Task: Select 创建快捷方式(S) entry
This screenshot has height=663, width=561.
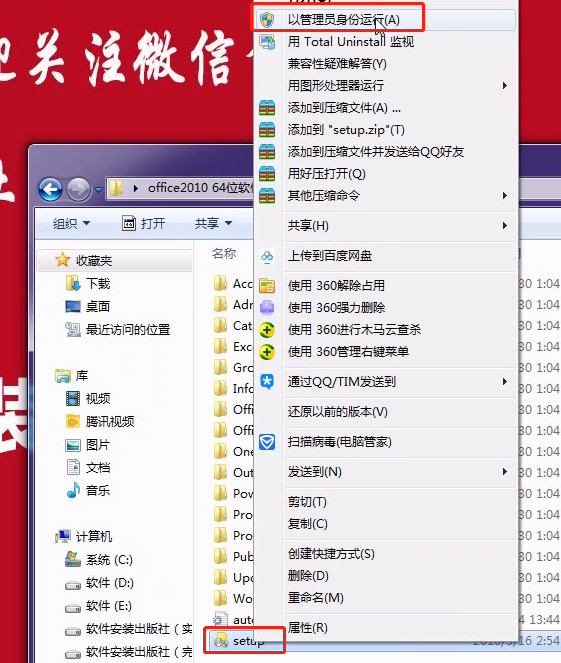Action: pyautogui.click(x=331, y=554)
